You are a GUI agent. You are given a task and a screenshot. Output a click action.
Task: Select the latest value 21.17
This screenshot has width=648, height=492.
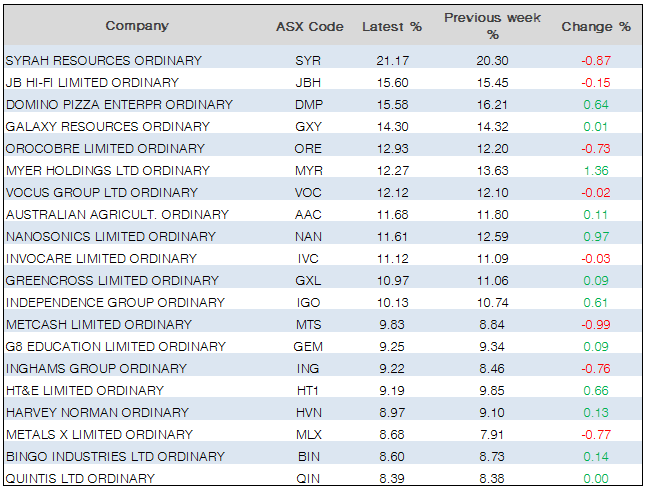[391, 61]
